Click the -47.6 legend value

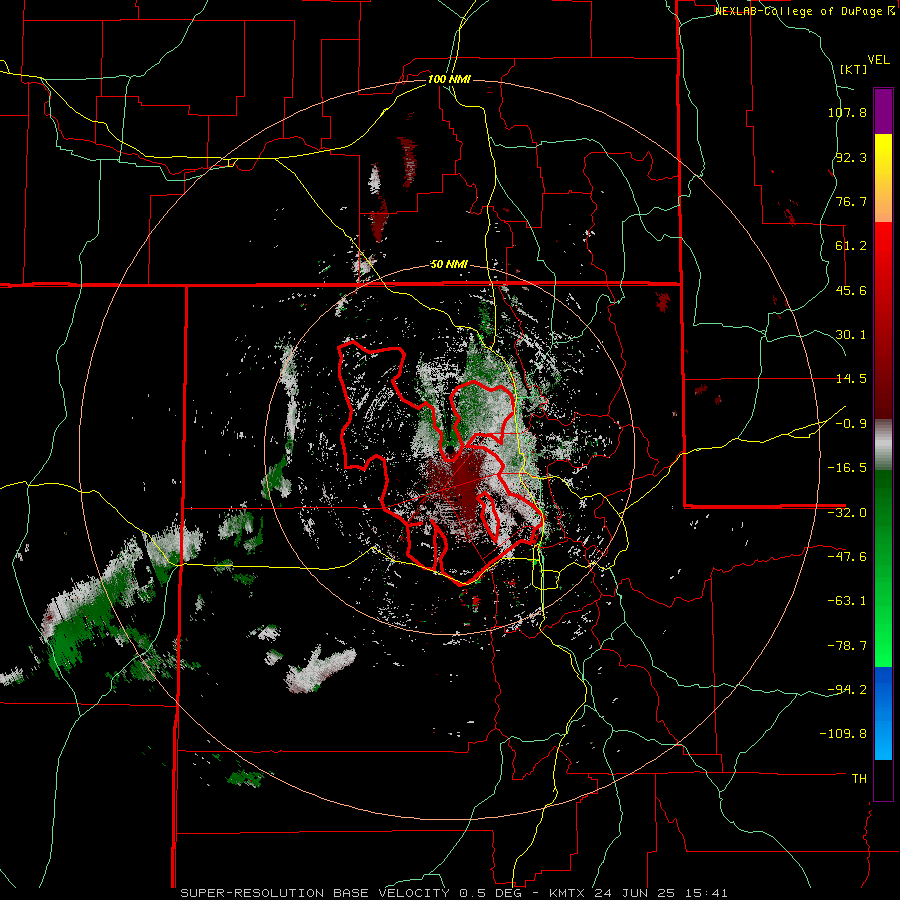click(847, 557)
